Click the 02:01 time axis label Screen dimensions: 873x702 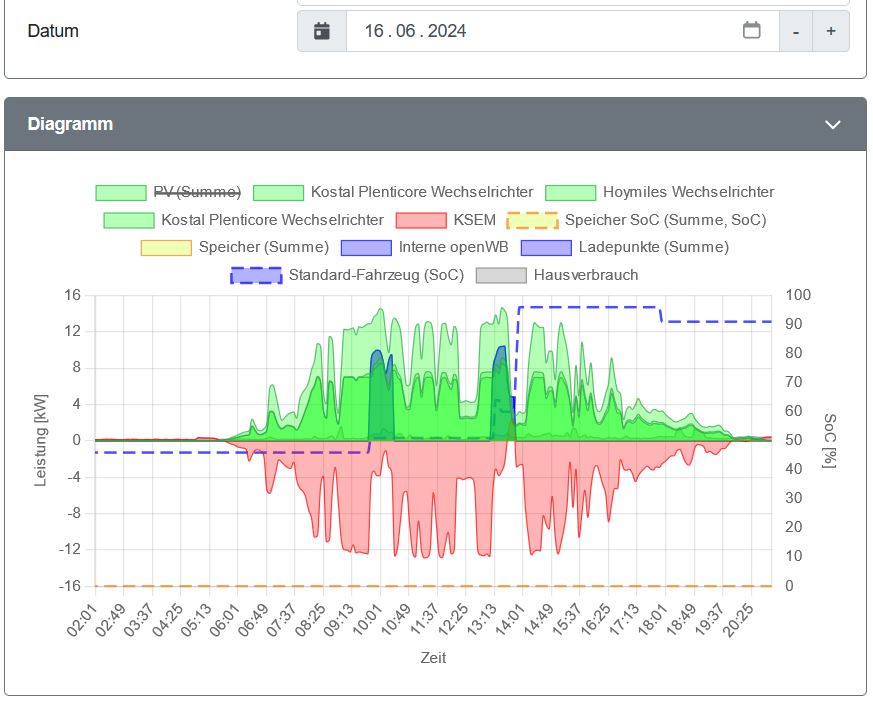point(82,620)
